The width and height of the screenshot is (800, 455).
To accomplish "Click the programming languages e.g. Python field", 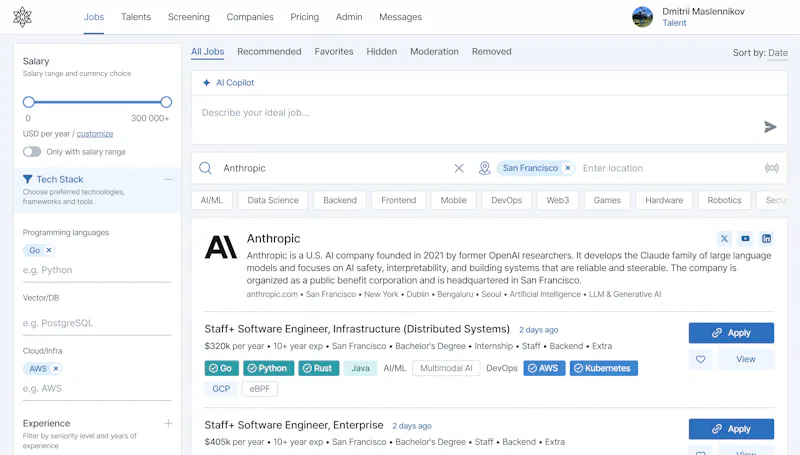I will (97, 270).
